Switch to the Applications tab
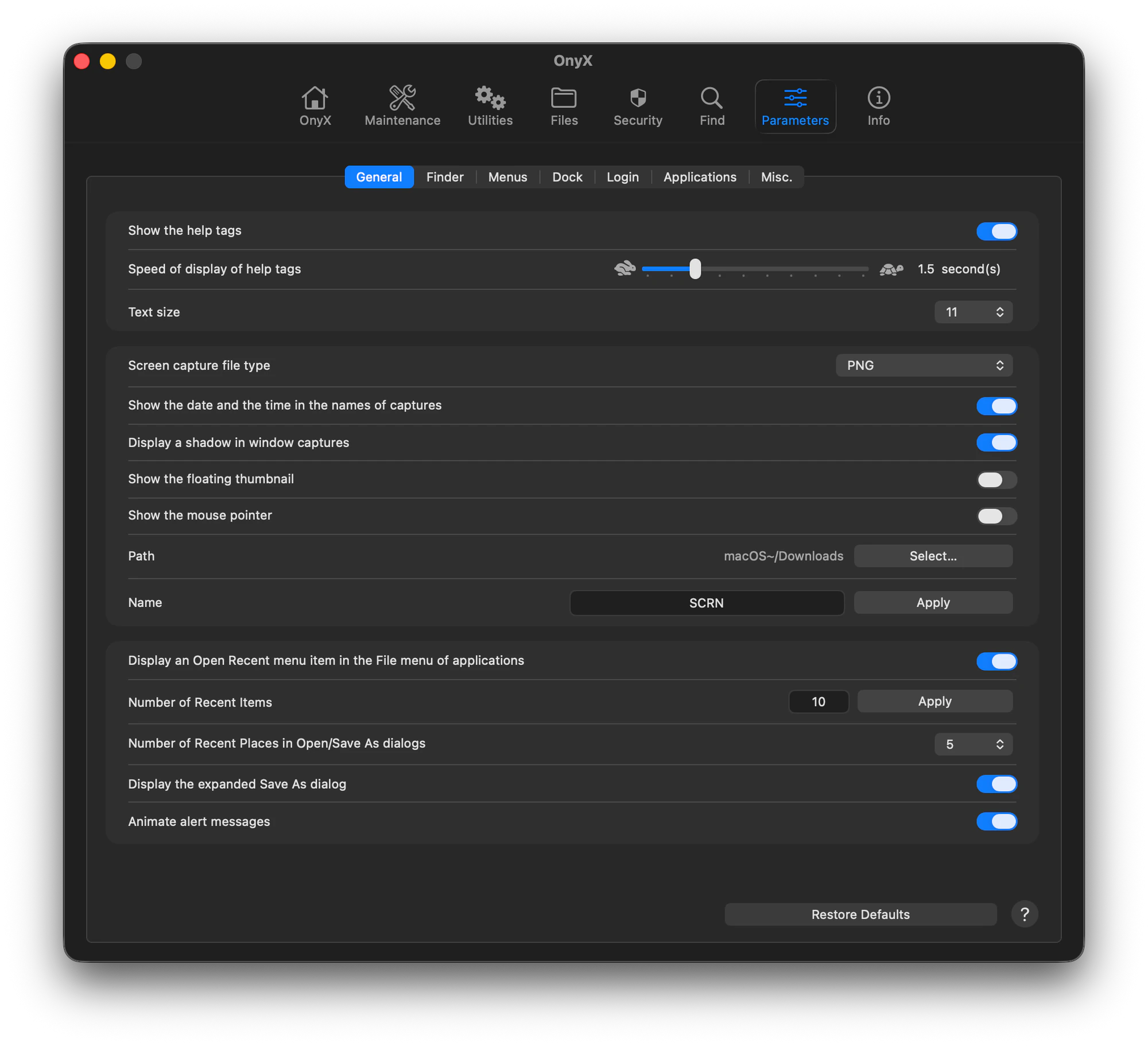 (700, 177)
